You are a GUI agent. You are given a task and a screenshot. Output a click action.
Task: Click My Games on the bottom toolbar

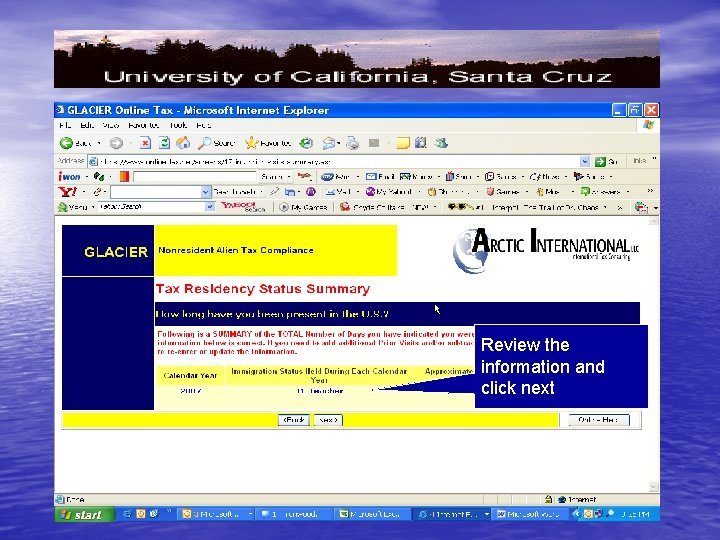[303, 208]
